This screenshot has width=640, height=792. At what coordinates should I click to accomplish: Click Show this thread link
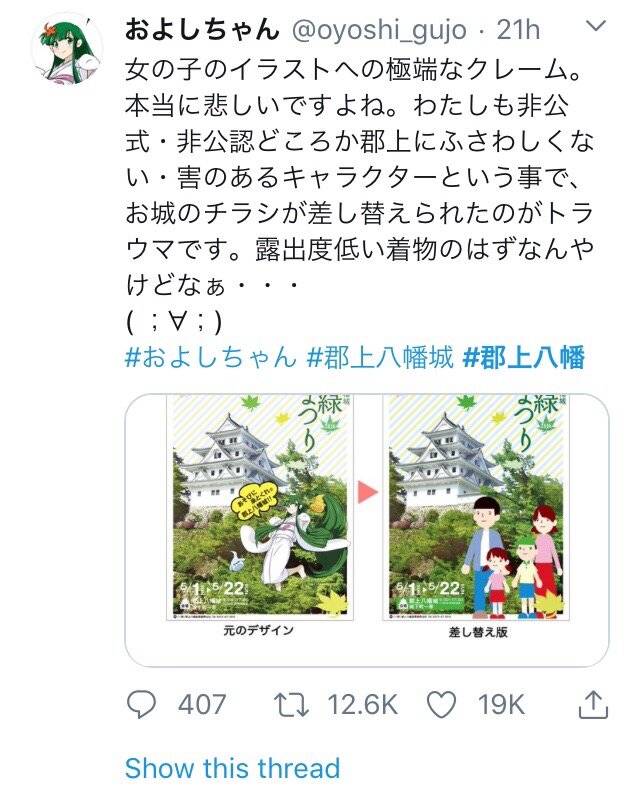tap(232, 768)
